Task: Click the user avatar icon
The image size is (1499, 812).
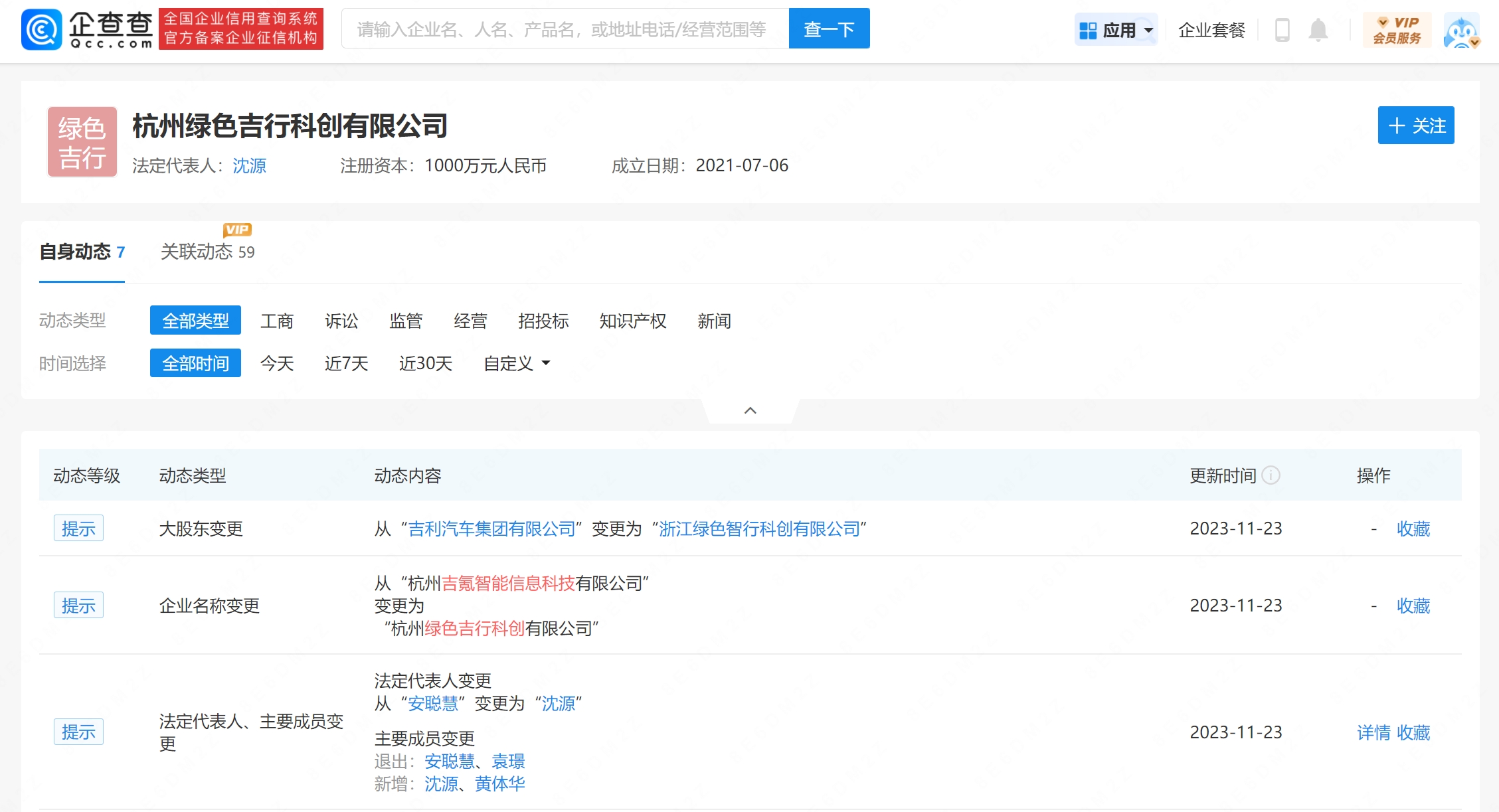Action: pos(1461,31)
